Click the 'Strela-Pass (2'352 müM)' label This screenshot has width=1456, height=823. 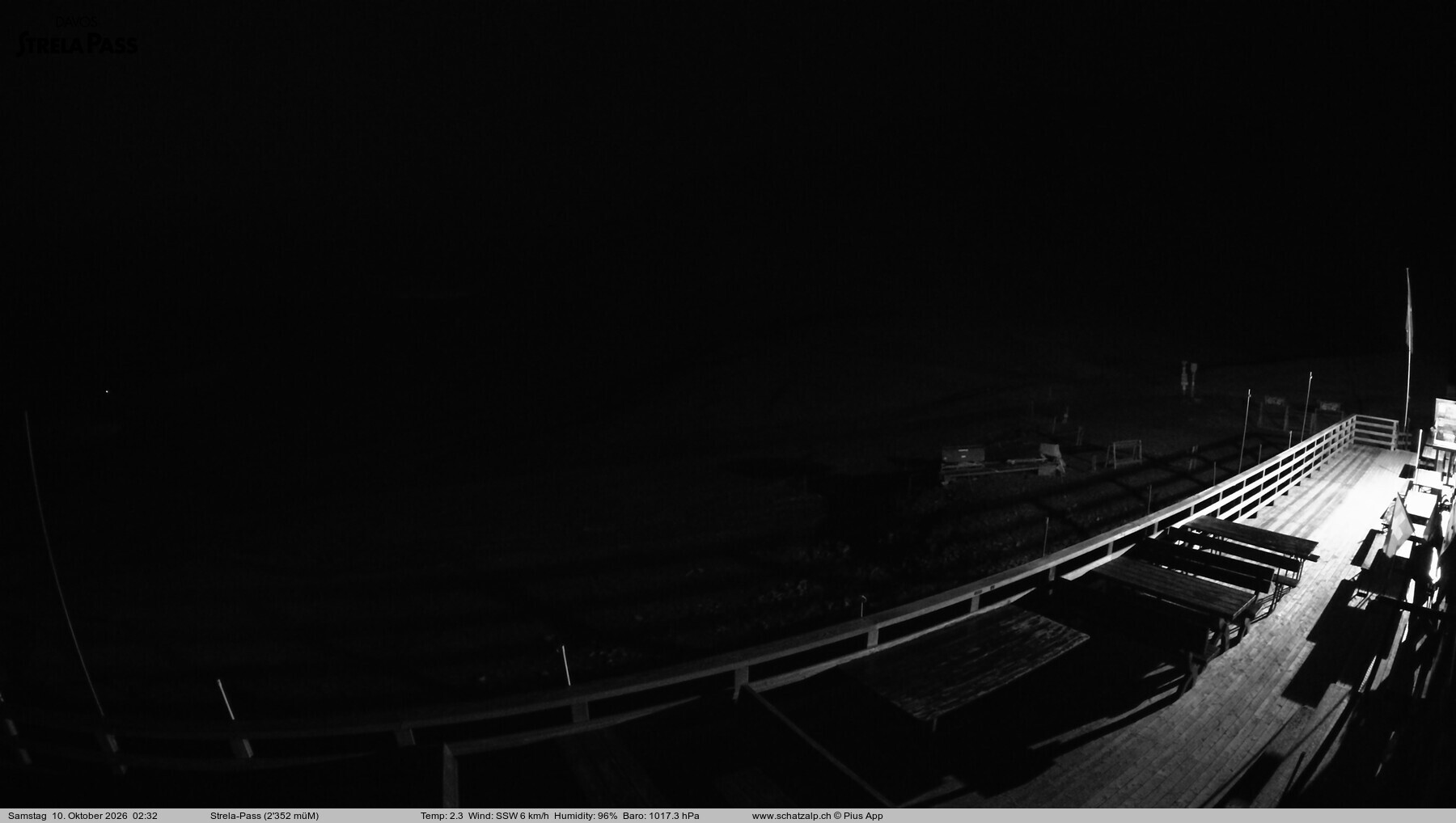(x=265, y=816)
